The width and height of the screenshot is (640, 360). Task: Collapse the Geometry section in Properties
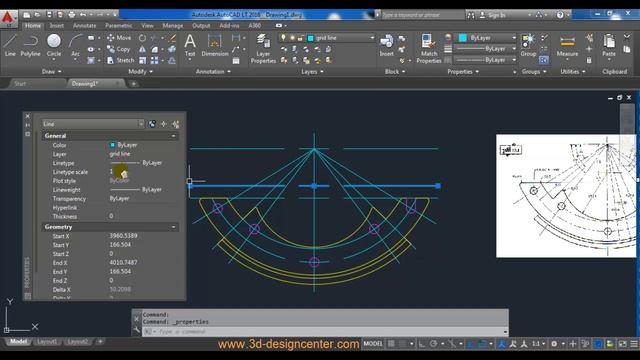[173, 227]
